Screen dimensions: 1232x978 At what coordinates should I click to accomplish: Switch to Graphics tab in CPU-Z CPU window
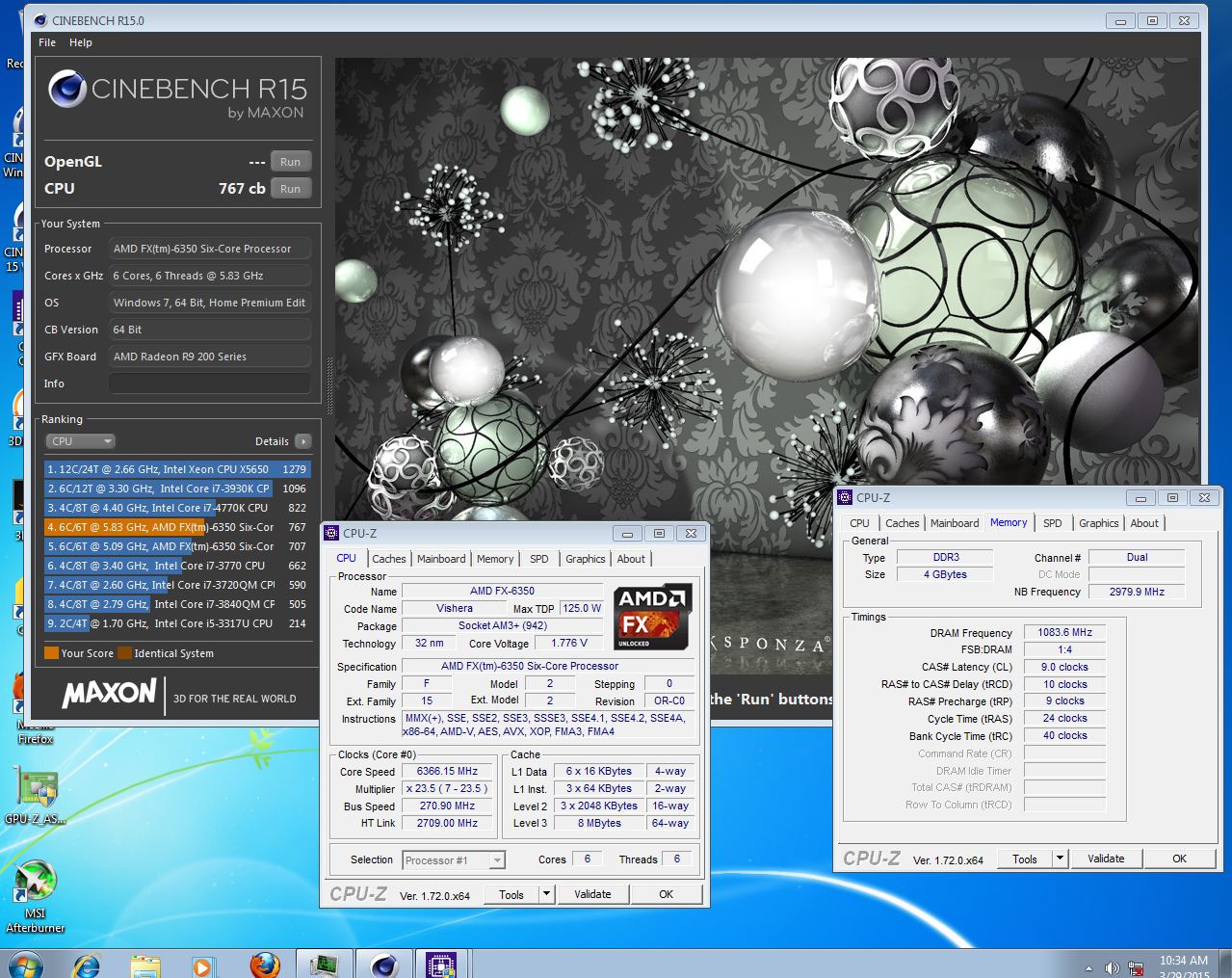(x=586, y=559)
